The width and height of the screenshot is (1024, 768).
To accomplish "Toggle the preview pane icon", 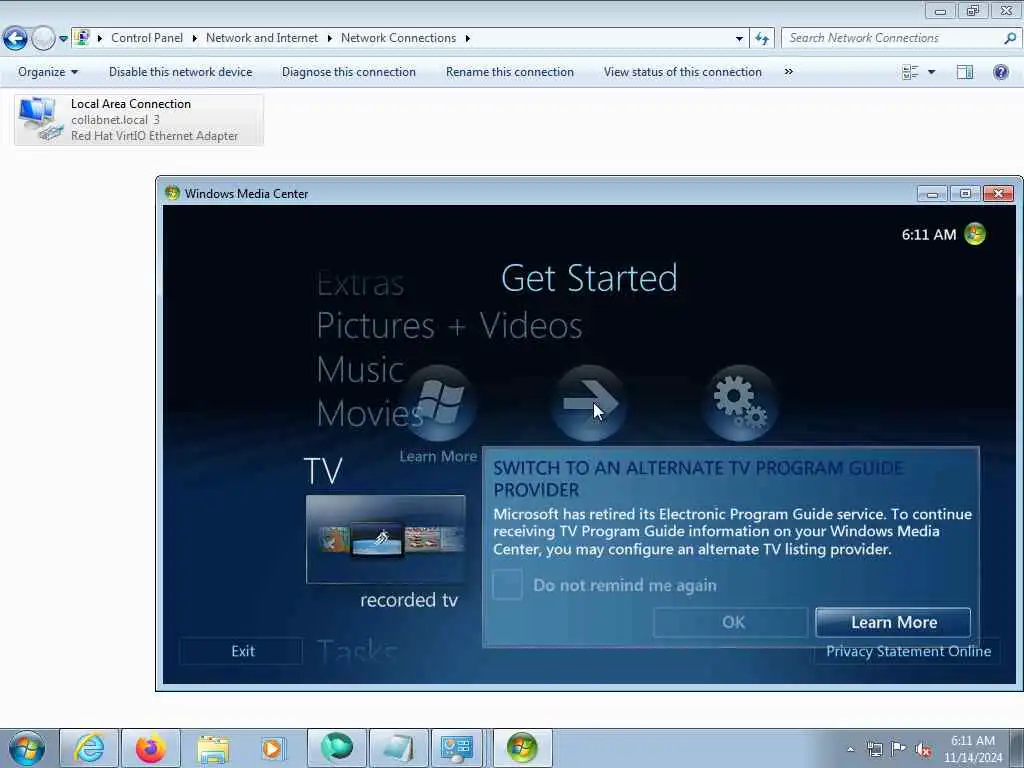I will [965, 72].
